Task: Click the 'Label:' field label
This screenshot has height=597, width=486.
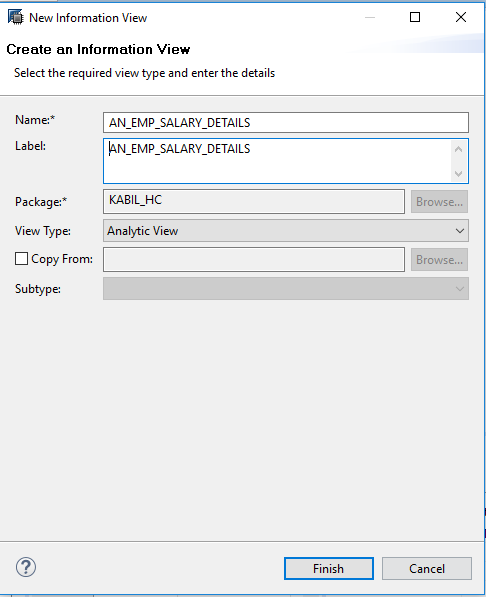Action: pyautogui.click(x=30, y=146)
